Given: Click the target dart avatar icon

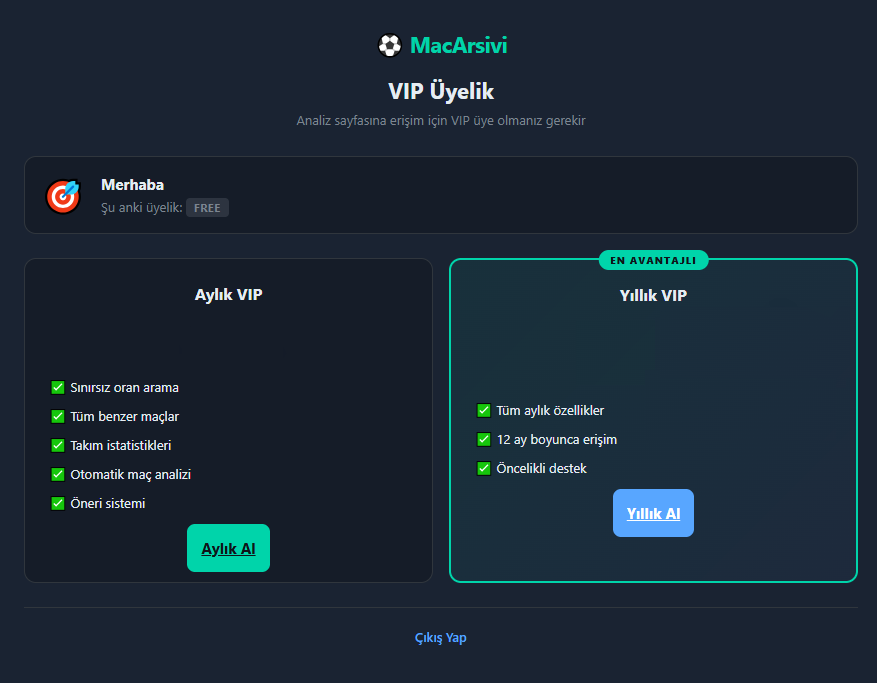Looking at the screenshot, I should [63, 196].
